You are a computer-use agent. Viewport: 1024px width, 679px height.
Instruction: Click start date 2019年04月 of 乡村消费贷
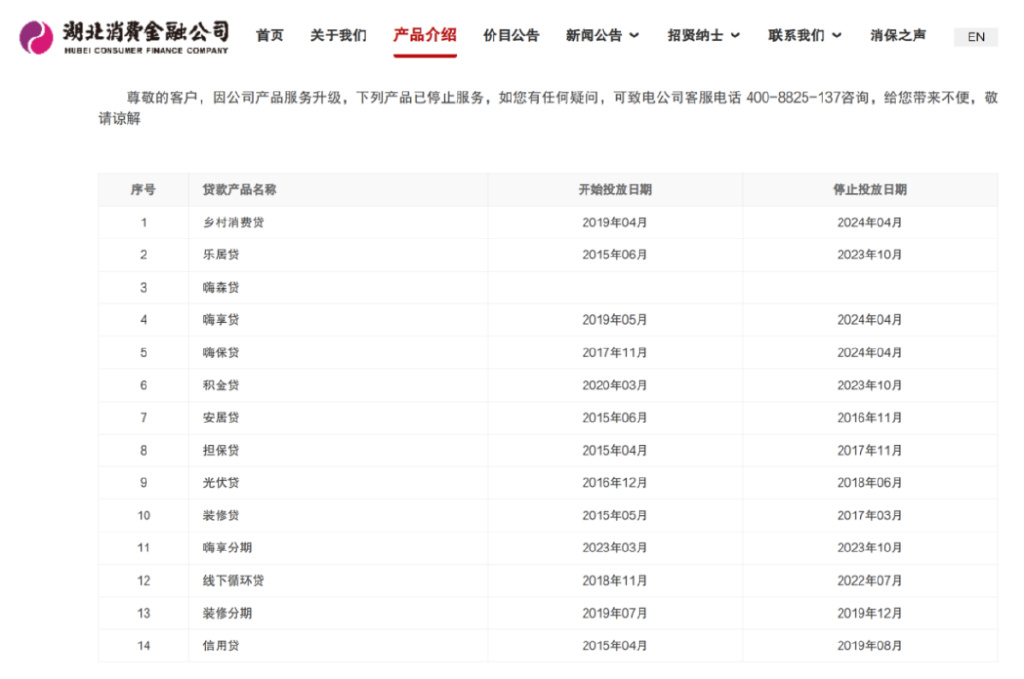click(615, 223)
